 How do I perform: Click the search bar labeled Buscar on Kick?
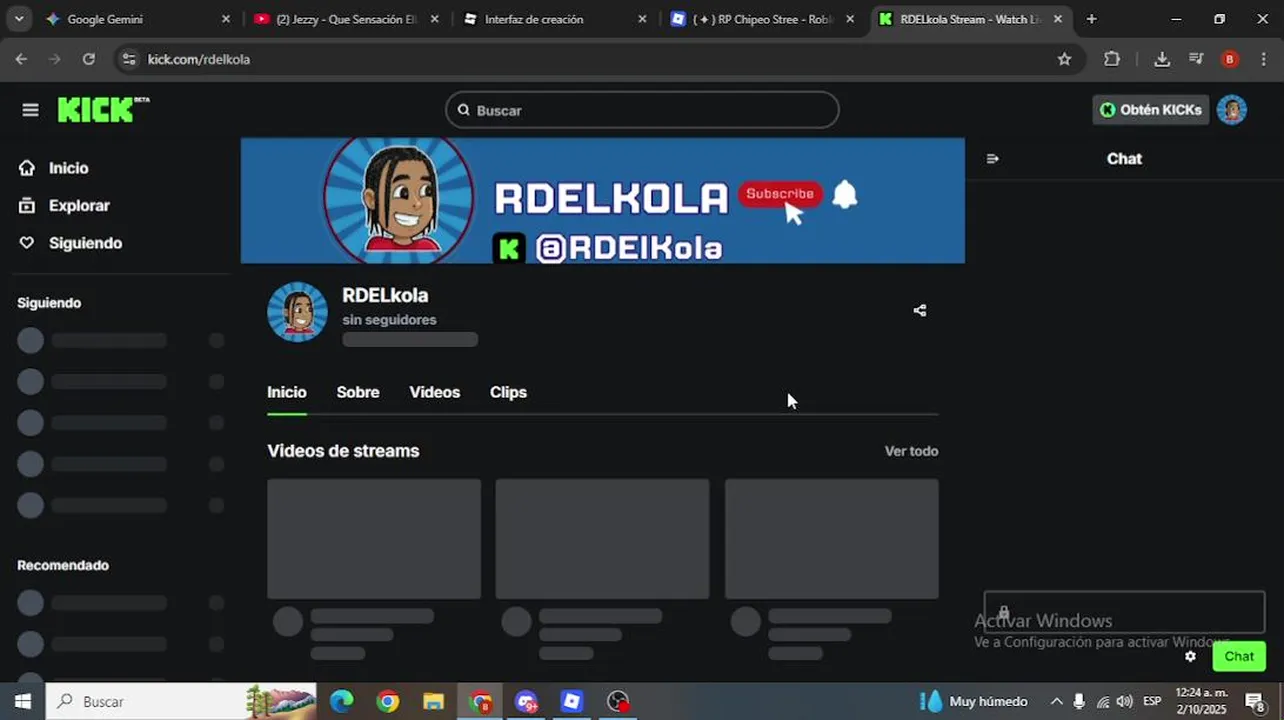642,110
